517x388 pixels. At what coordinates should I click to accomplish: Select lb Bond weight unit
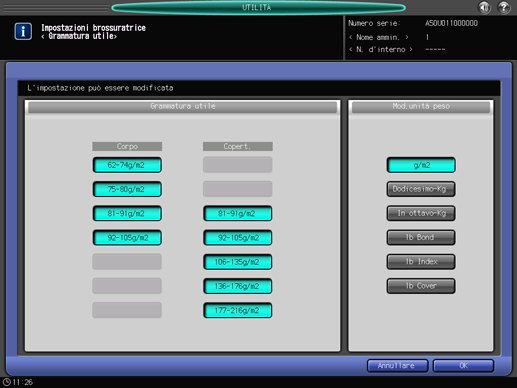pos(421,237)
